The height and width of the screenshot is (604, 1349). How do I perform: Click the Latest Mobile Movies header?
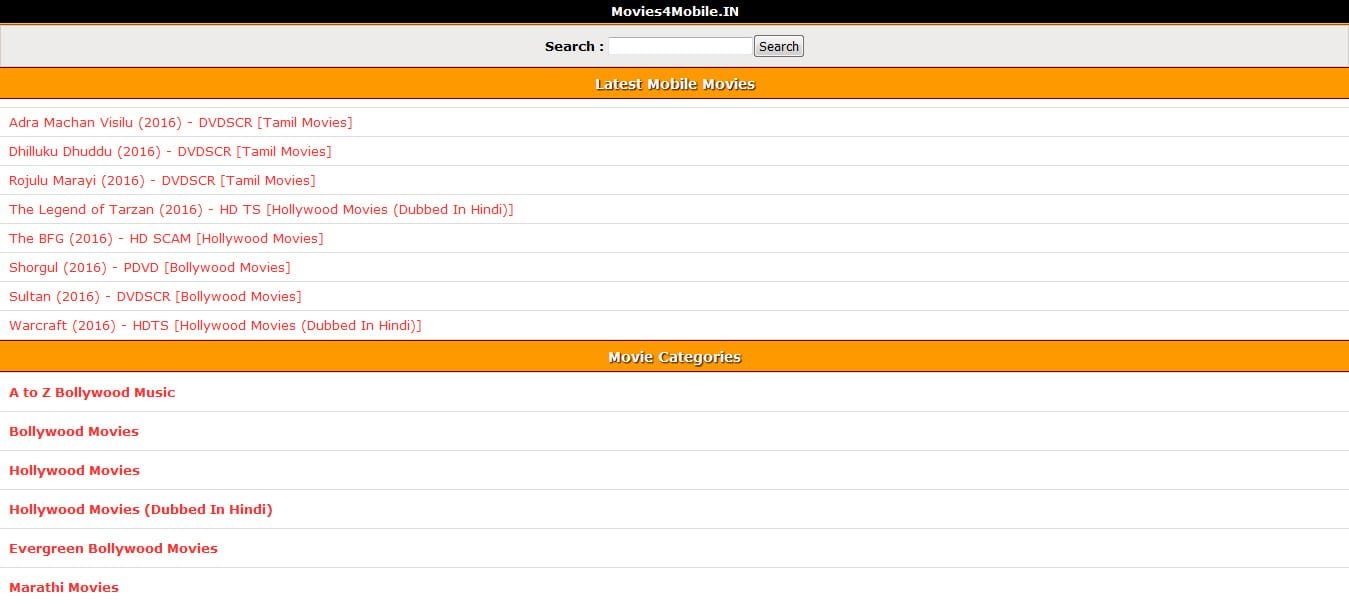[675, 84]
